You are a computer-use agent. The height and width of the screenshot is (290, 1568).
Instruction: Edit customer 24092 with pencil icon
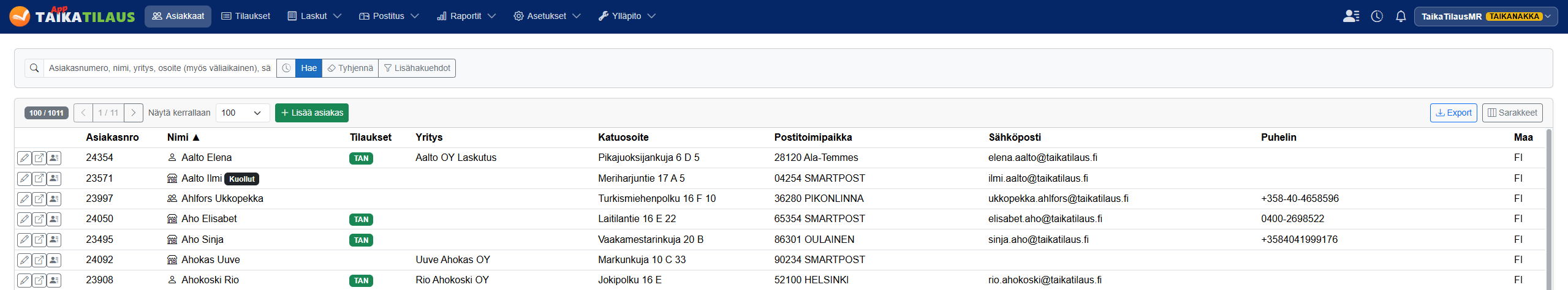click(x=24, y=260)
